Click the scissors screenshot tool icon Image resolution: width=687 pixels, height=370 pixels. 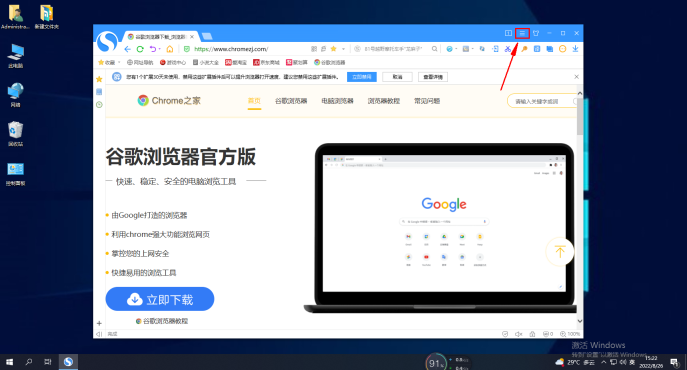coord(508,49)
